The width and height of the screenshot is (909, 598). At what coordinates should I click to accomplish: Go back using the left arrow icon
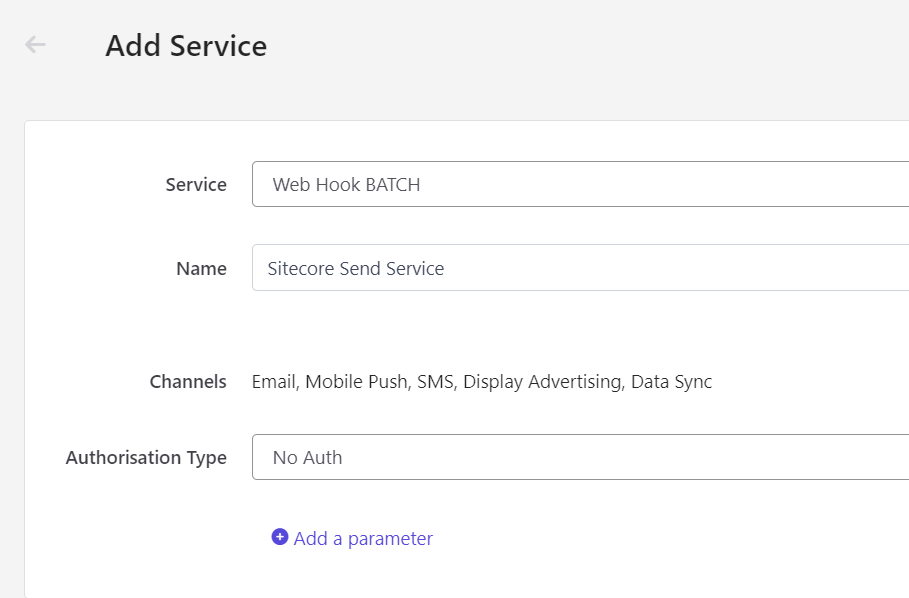point(36,45)
